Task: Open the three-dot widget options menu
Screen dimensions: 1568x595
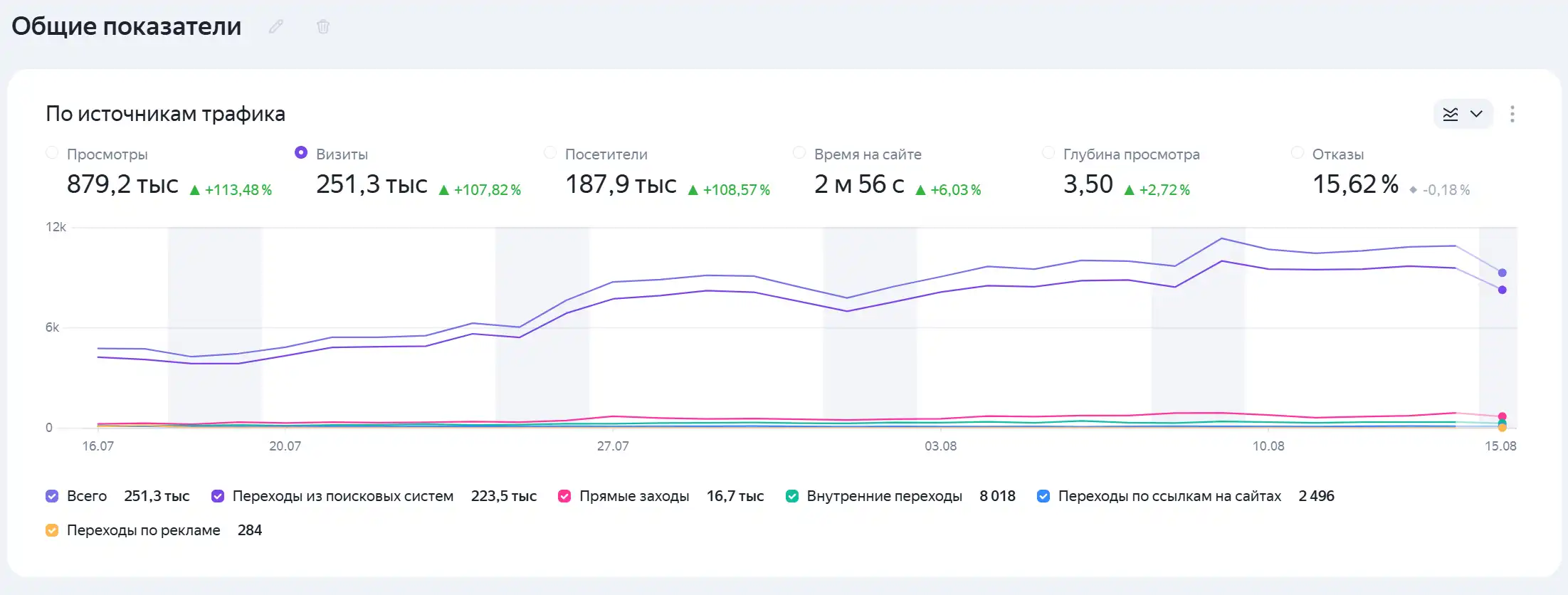Action: tap(1512, 114)
